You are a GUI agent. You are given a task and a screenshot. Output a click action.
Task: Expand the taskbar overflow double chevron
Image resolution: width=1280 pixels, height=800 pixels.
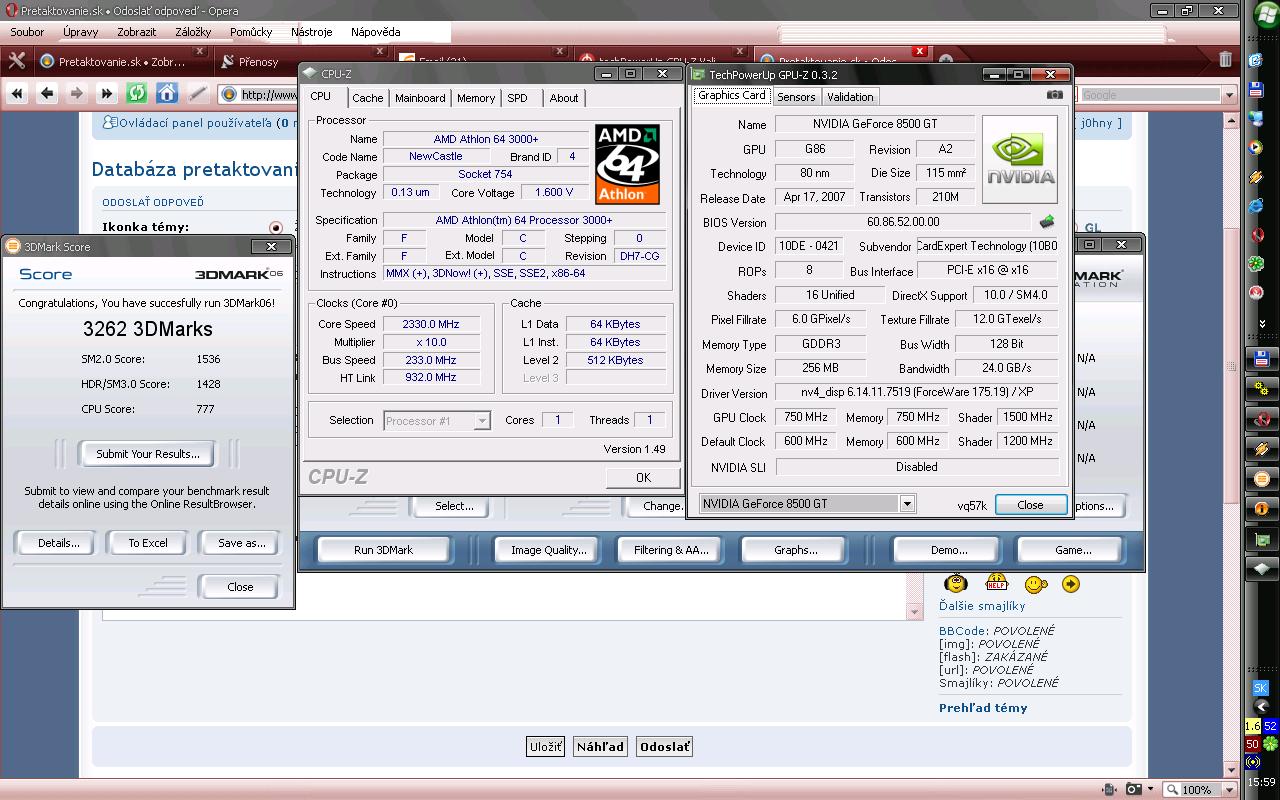tap(1262, 323)
